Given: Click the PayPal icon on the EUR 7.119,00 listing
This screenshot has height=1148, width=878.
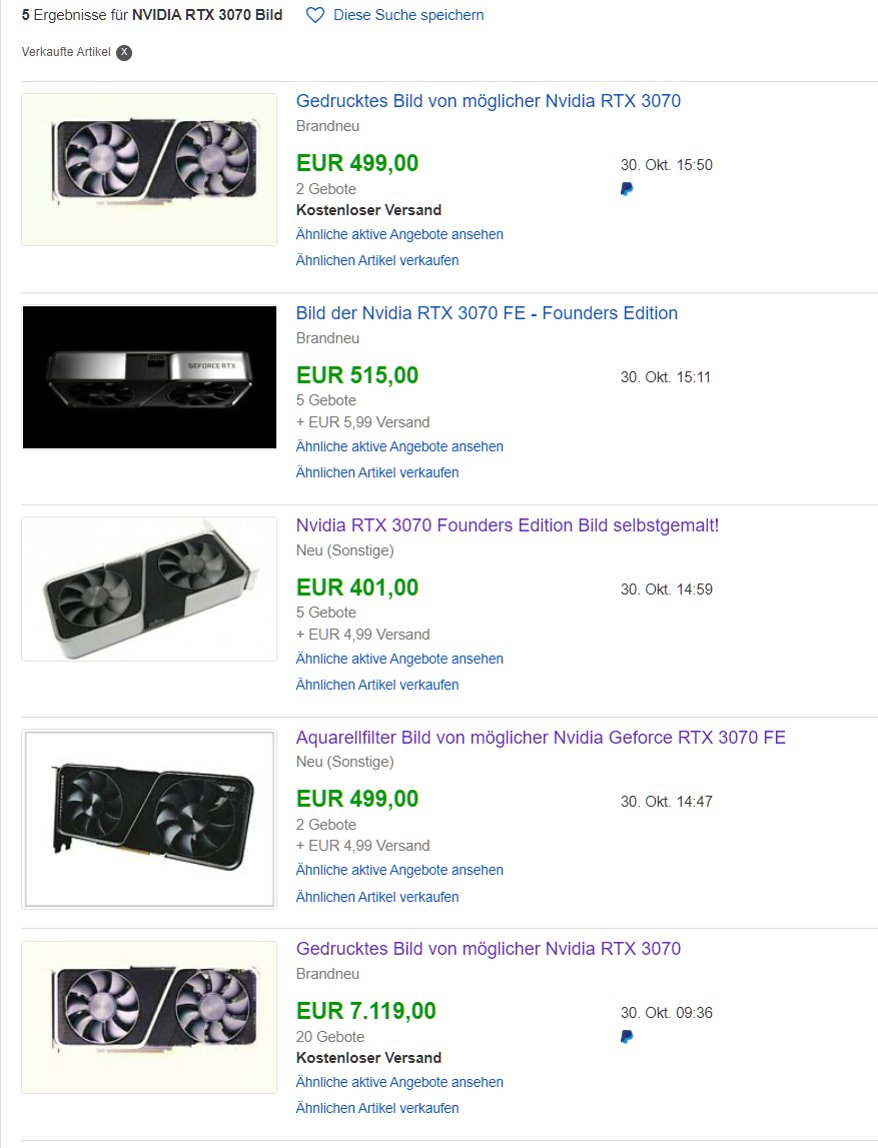Looking at the screenshot, I should coord(627,1035).
